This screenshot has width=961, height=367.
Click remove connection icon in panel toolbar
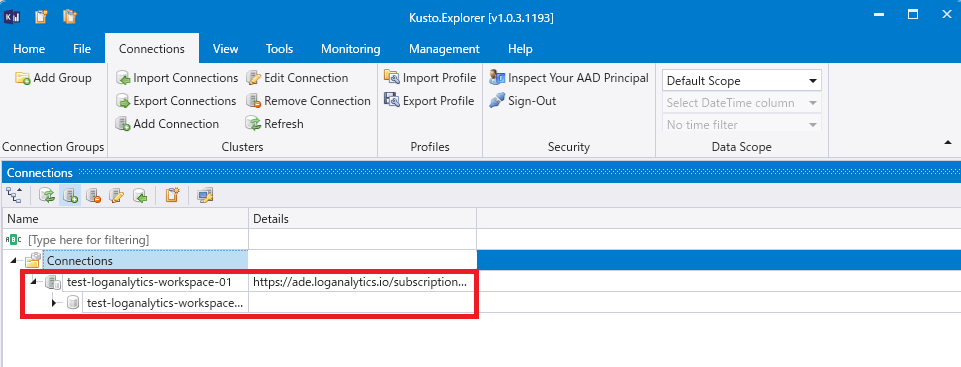[93, 195]
